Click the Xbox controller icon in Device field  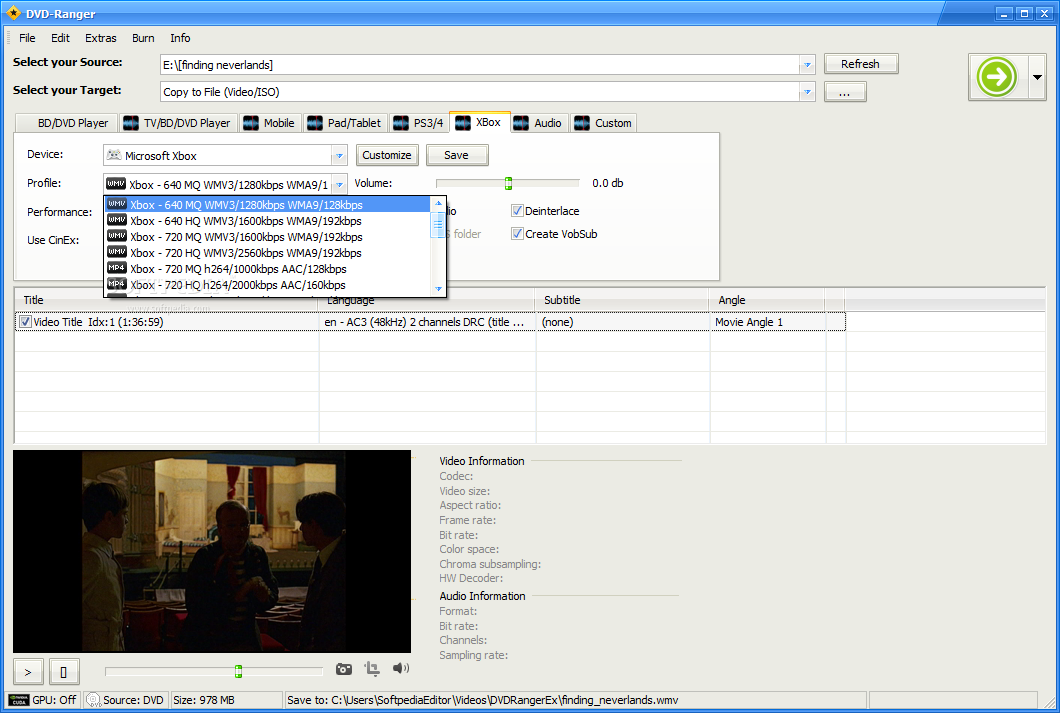click(x=114, y=155)
